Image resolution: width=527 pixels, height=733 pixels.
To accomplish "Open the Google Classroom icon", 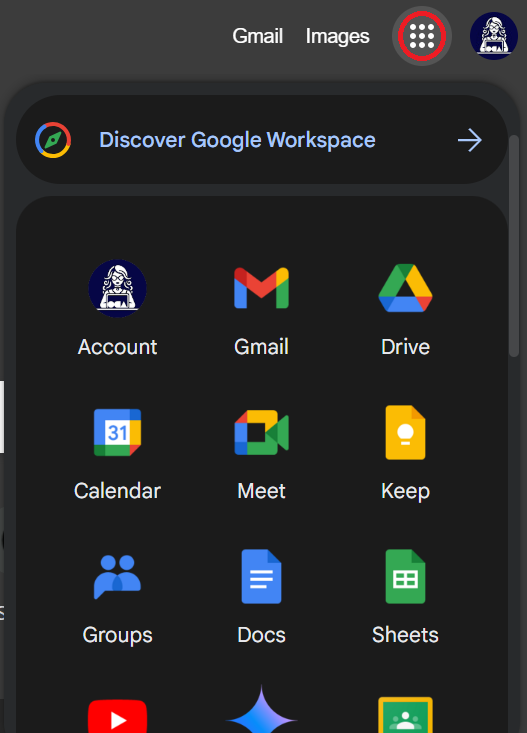I will click(405, 715).
